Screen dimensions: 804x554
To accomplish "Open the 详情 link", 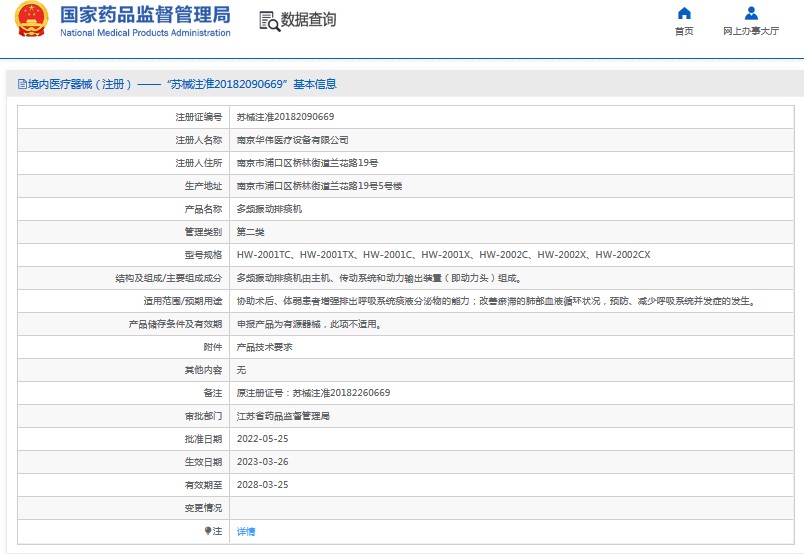I will pyautogui.click(x=246, y=531).
